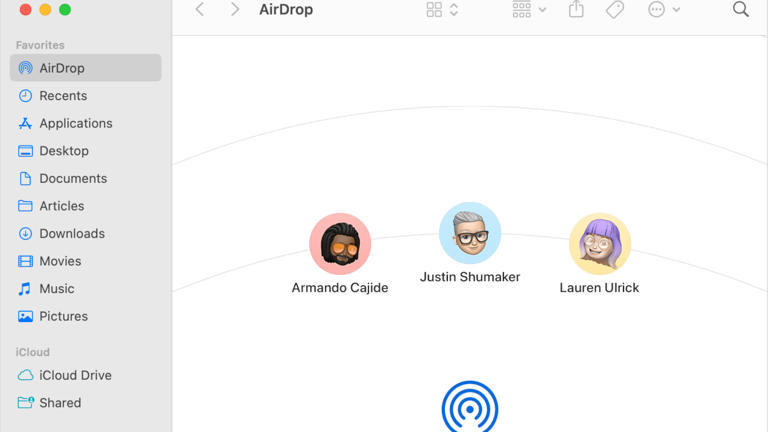The image size is (768, 432).
Task: Open Pictures in the sidebar
Action: click(85, 316)
